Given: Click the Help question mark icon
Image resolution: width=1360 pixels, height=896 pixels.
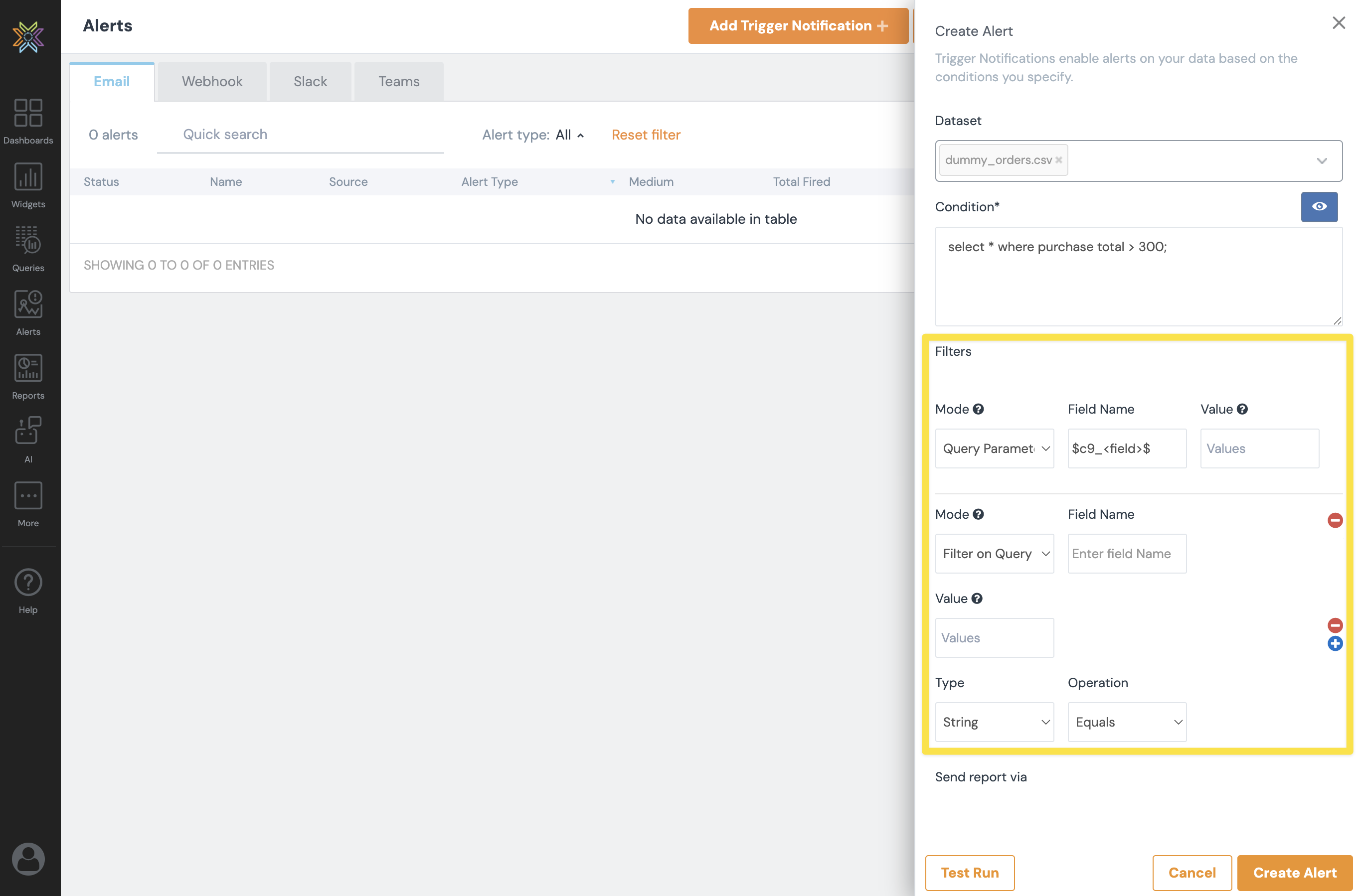Looking at the screenshot, I should coord(28,582).
